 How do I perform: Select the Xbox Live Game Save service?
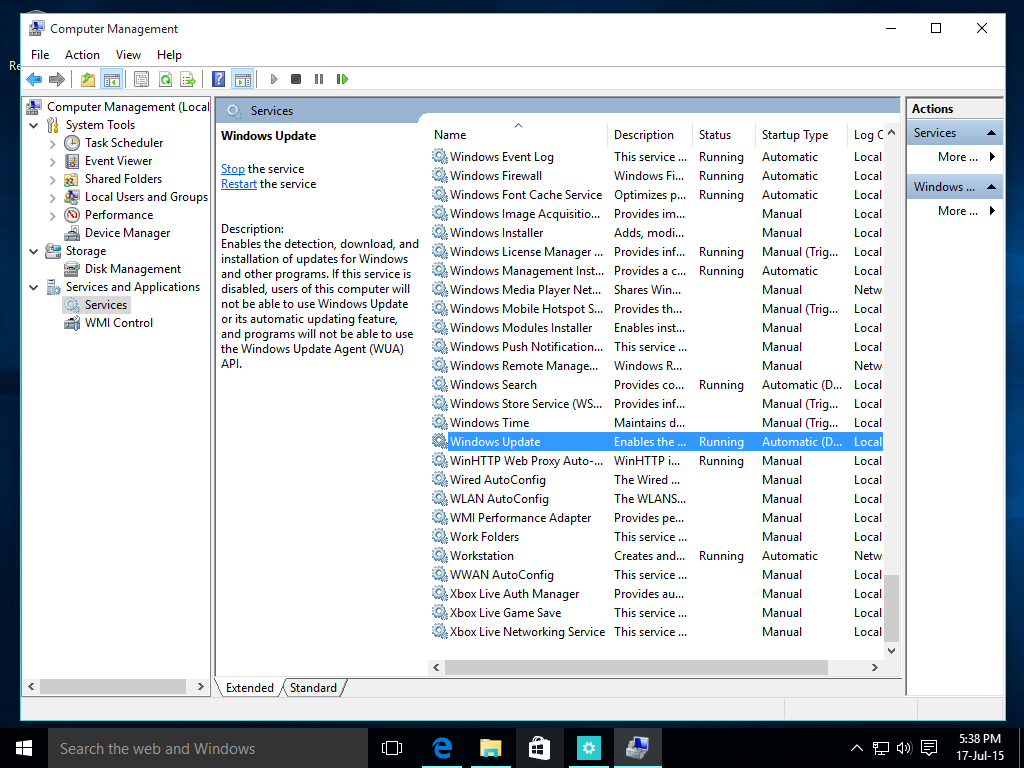[656, 613]
